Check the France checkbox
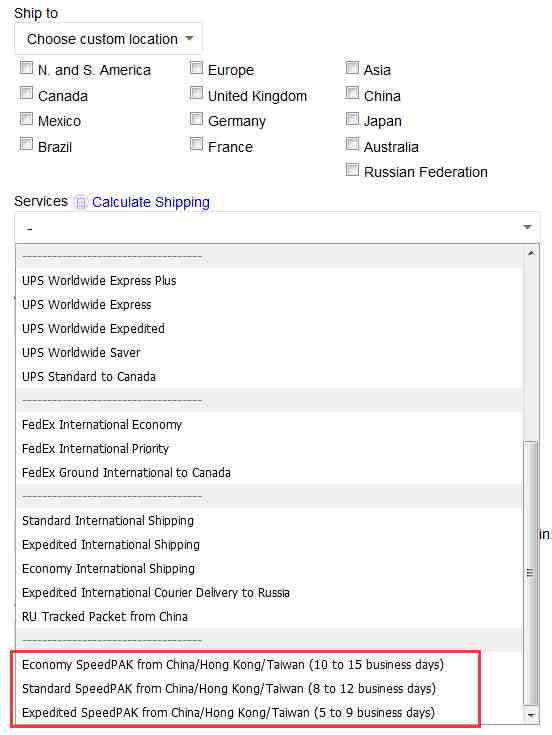Image resolution: width=552 pixels, height=735 pixels. click(x=196, y=144)
